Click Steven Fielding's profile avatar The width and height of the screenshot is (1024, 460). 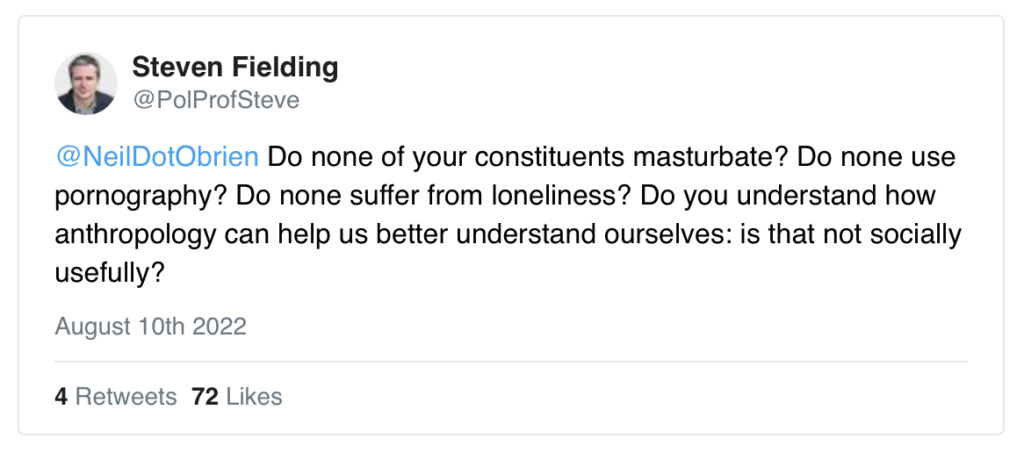pyautogui.click(x=86, y=84)
